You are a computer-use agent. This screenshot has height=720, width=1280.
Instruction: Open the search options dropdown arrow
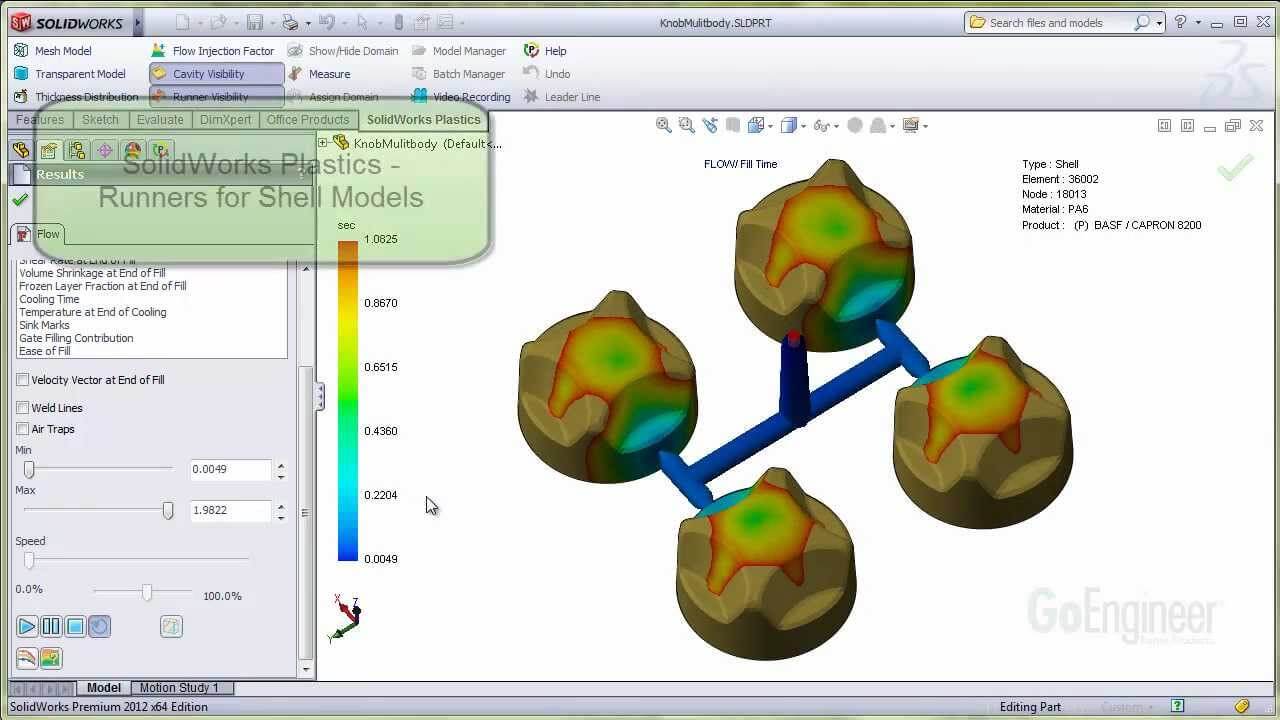(1159, 22)
